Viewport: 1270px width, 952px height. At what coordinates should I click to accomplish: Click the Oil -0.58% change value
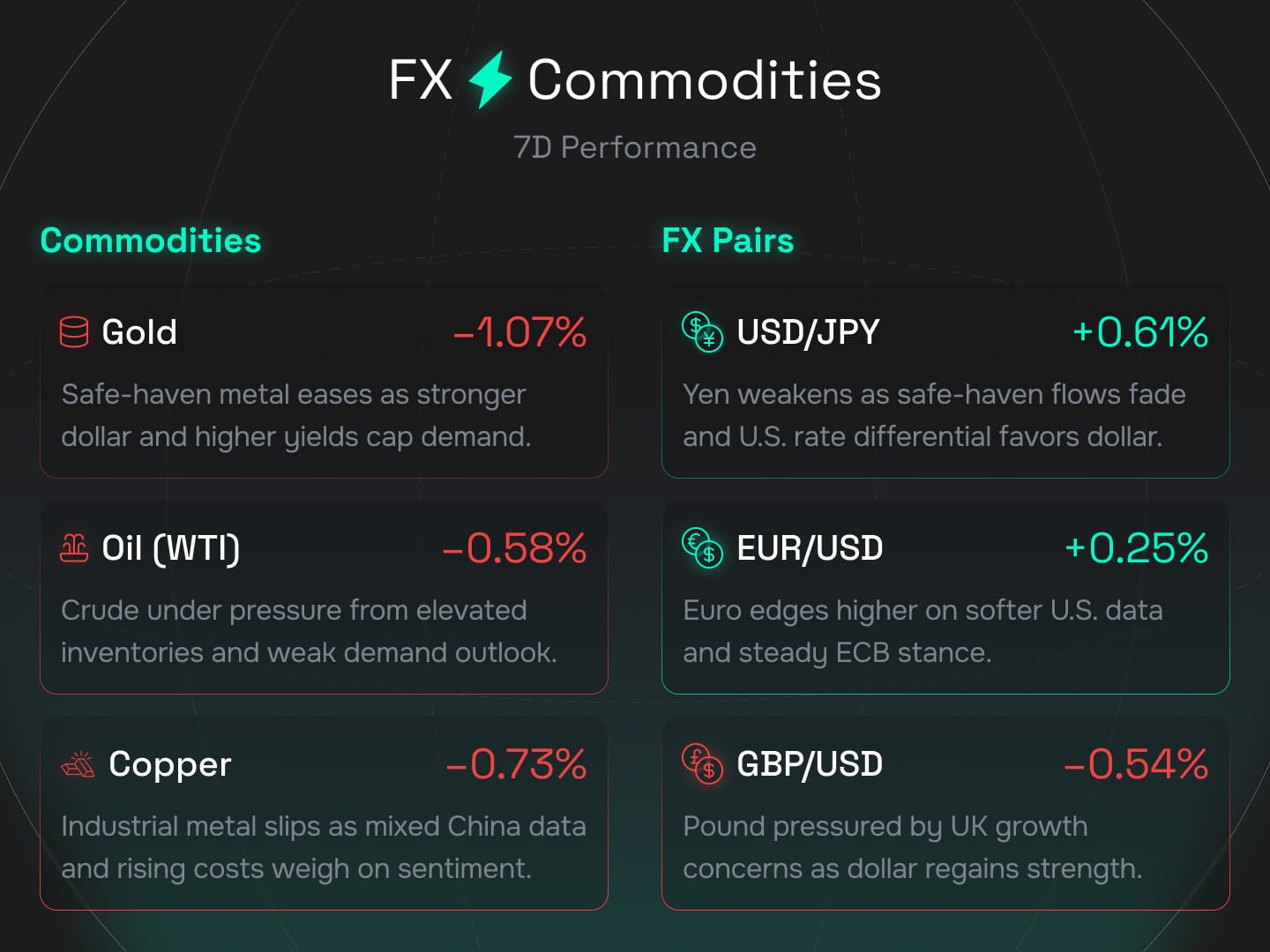[x=514, y=548]
